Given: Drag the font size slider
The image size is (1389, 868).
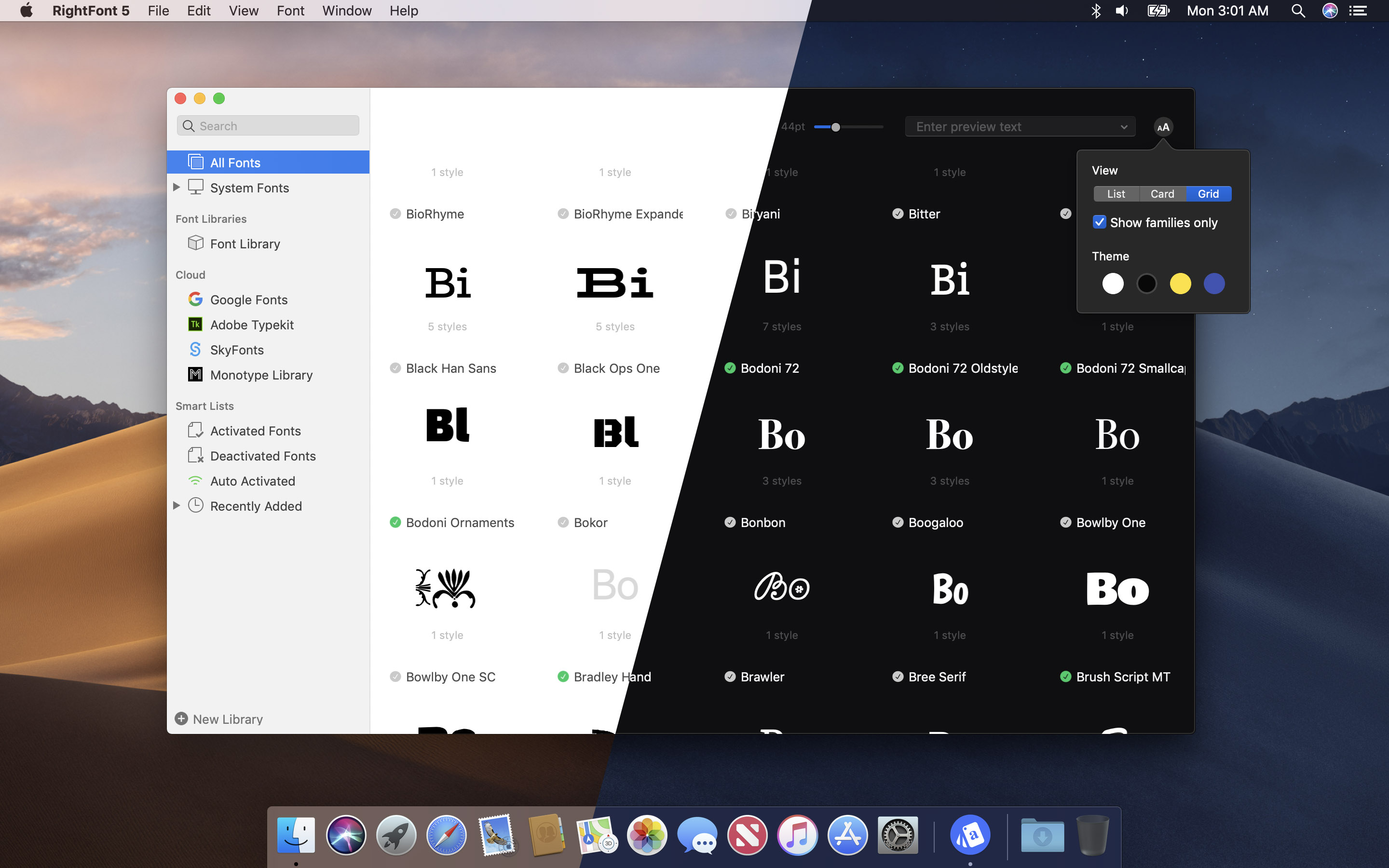Looking at the screenshot, I should click(835, 127).
